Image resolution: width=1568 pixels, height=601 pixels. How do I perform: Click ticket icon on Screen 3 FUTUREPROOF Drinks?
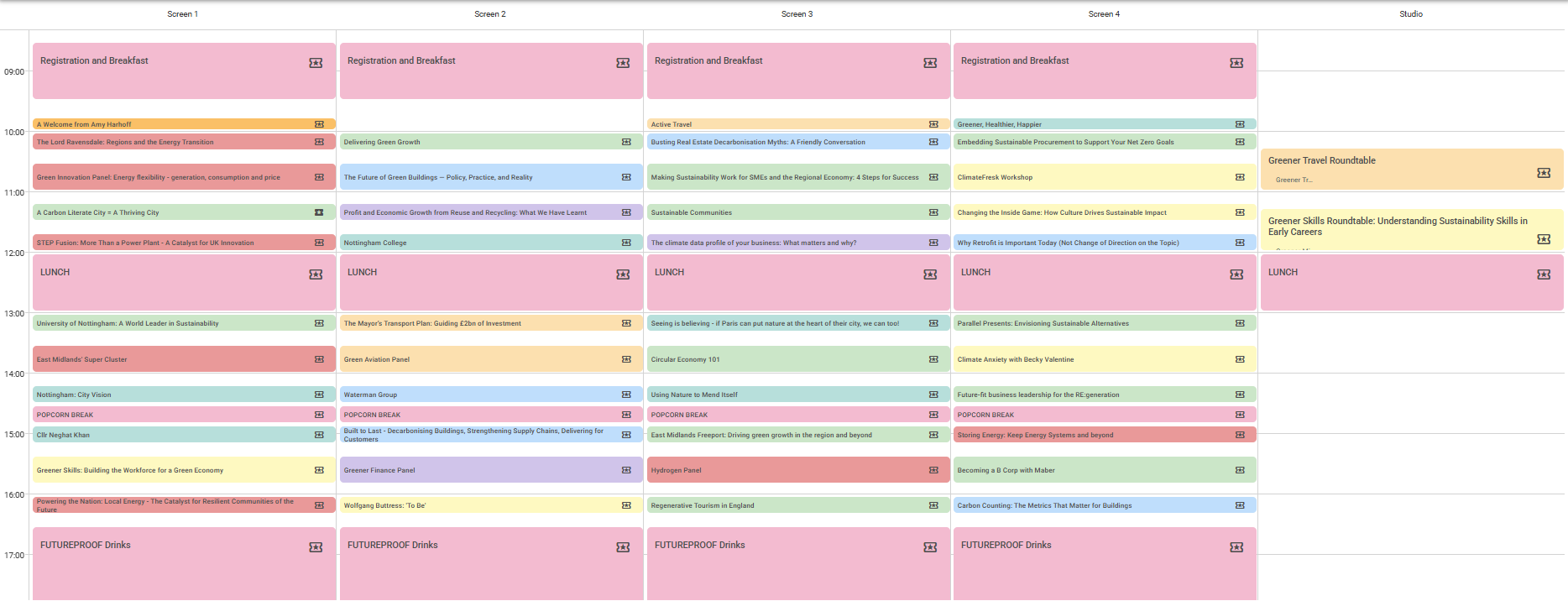(x=930, y=547)
